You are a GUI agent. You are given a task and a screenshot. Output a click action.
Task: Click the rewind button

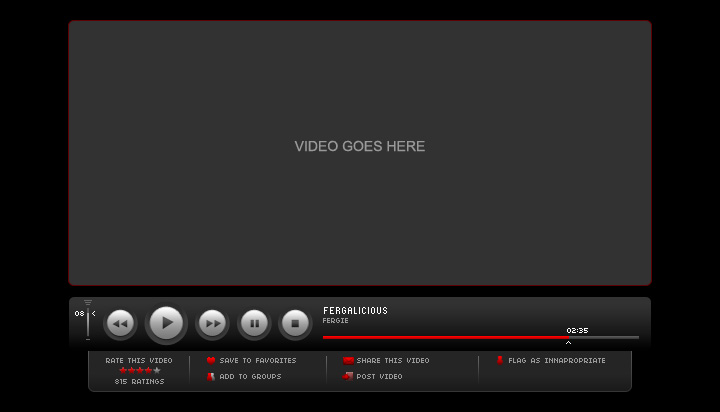click(x=120, y=324)
